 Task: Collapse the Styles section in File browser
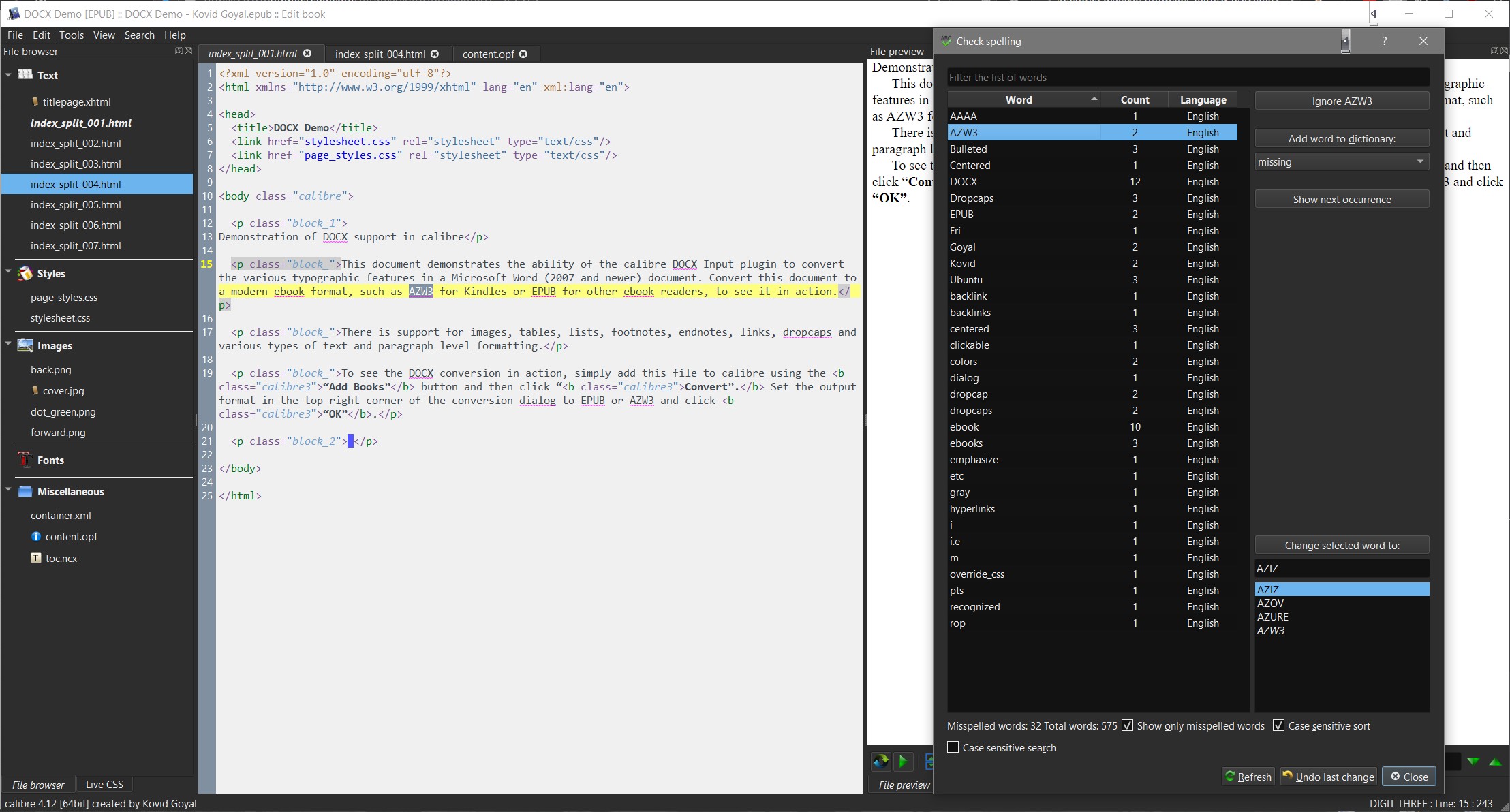(8, 272)
